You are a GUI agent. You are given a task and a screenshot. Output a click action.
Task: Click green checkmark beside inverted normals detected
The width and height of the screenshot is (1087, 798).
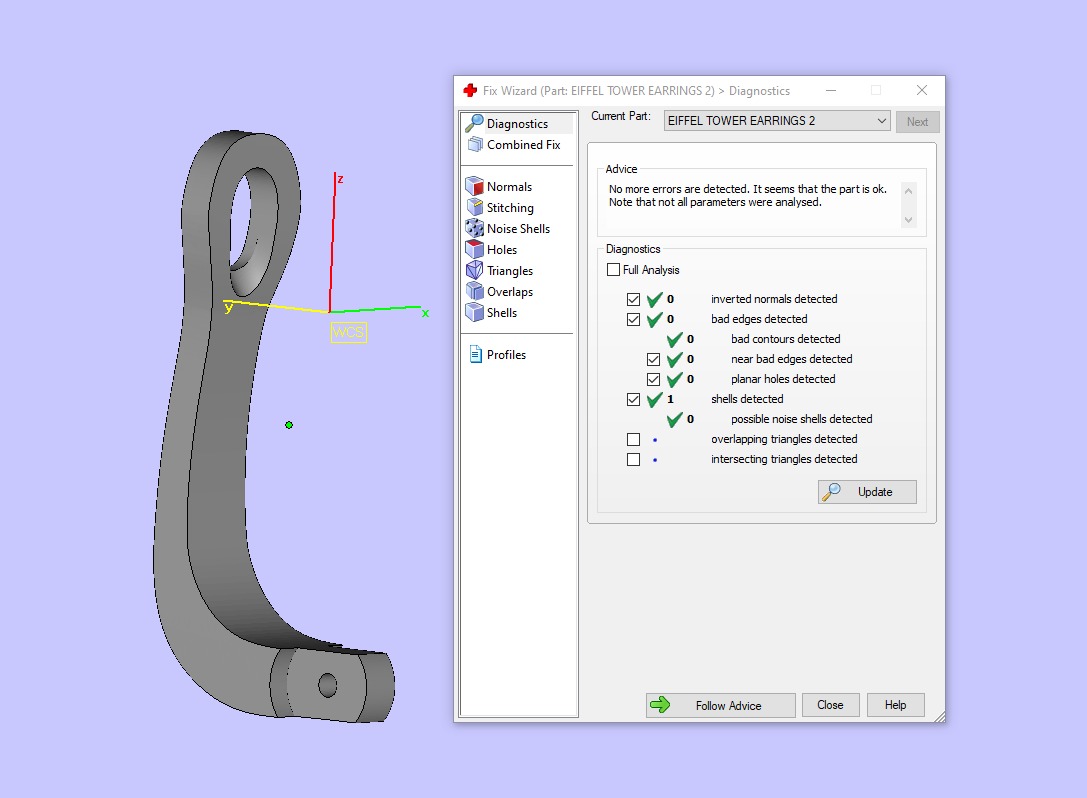pos(654,300)
